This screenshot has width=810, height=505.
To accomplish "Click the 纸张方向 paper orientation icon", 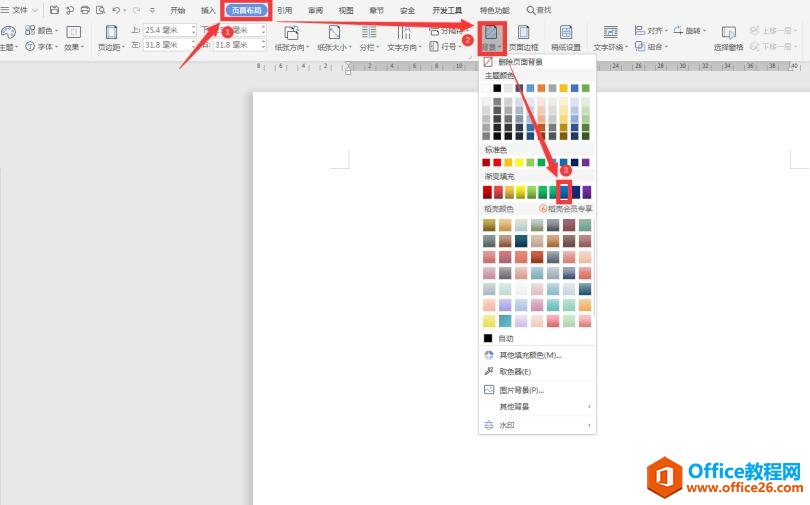I will point(292,35).
